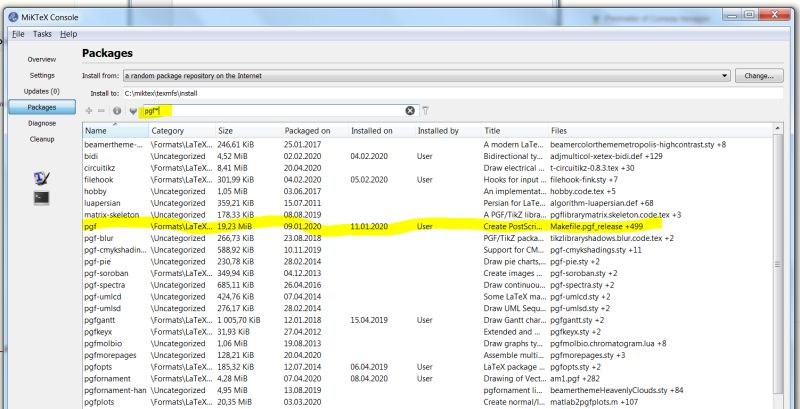Open the File menu
The image size is (800, 409).
click(18, 34)
